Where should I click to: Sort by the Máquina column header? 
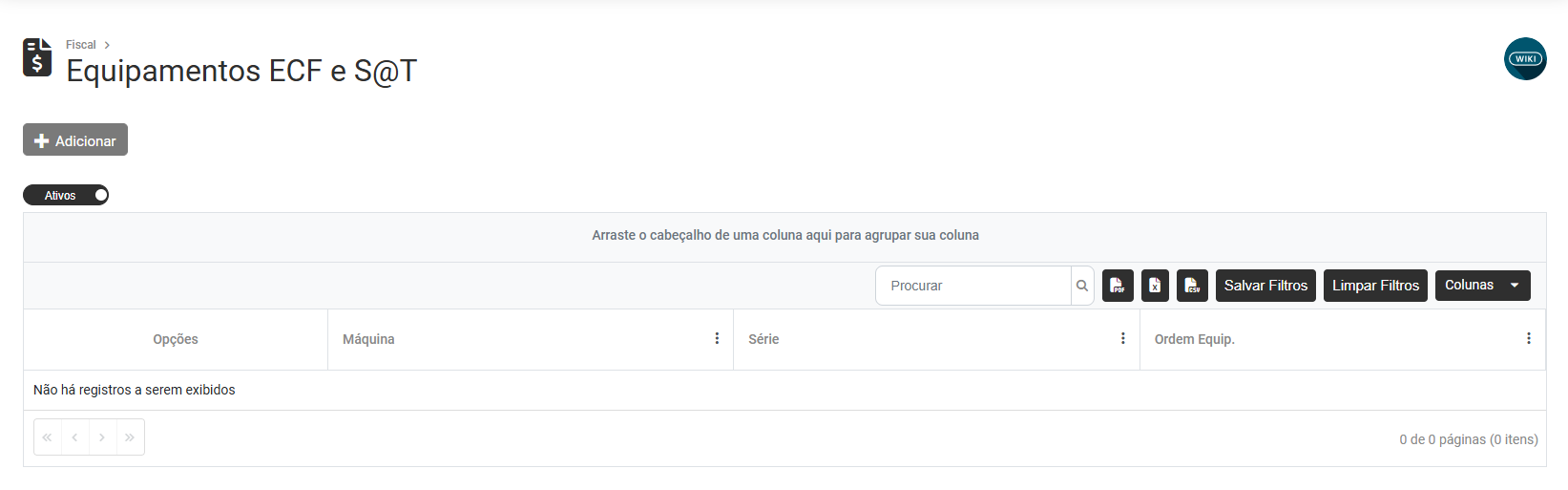point(368,339)
